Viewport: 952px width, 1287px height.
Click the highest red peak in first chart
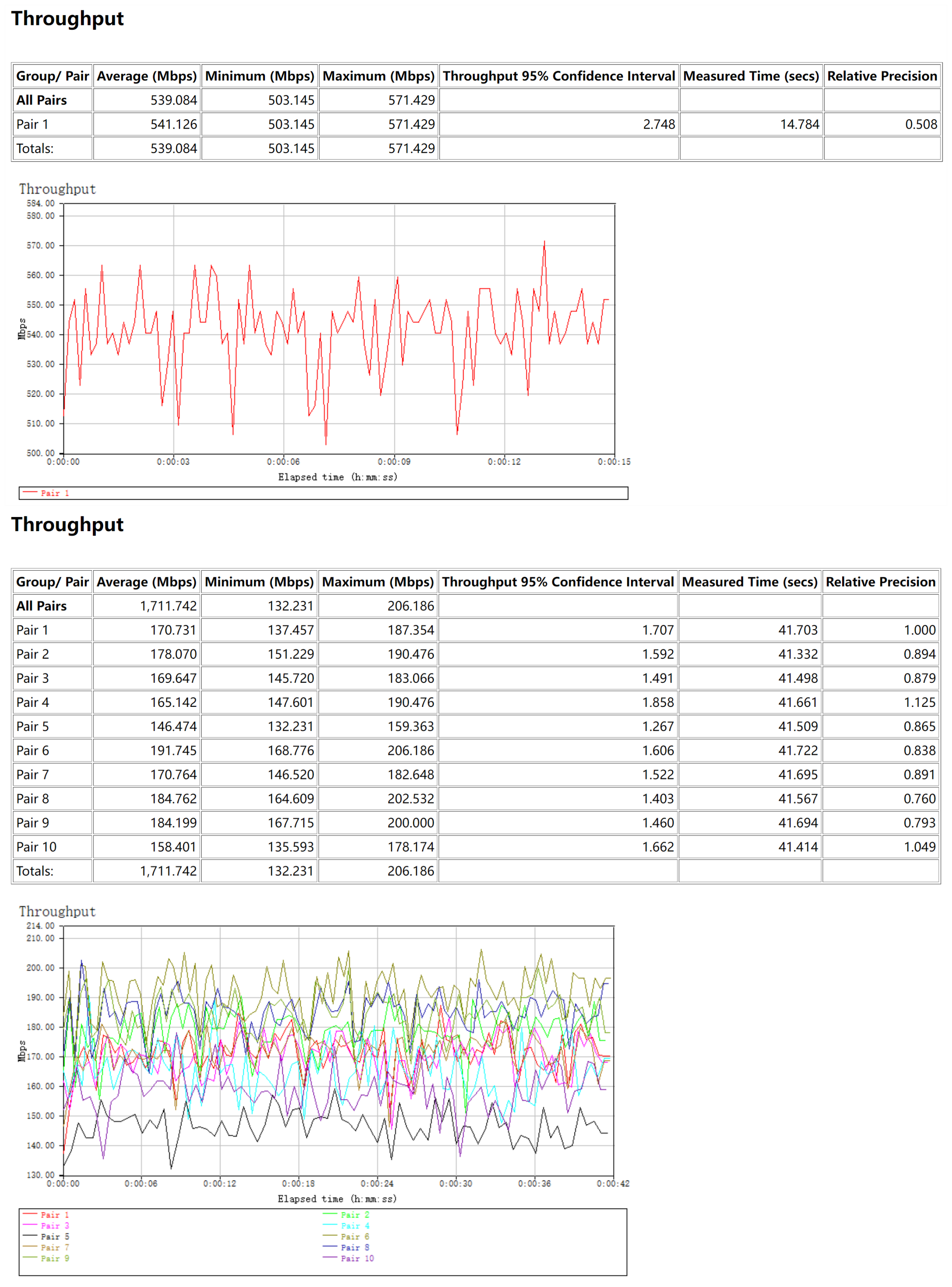[x=544, y=242]
